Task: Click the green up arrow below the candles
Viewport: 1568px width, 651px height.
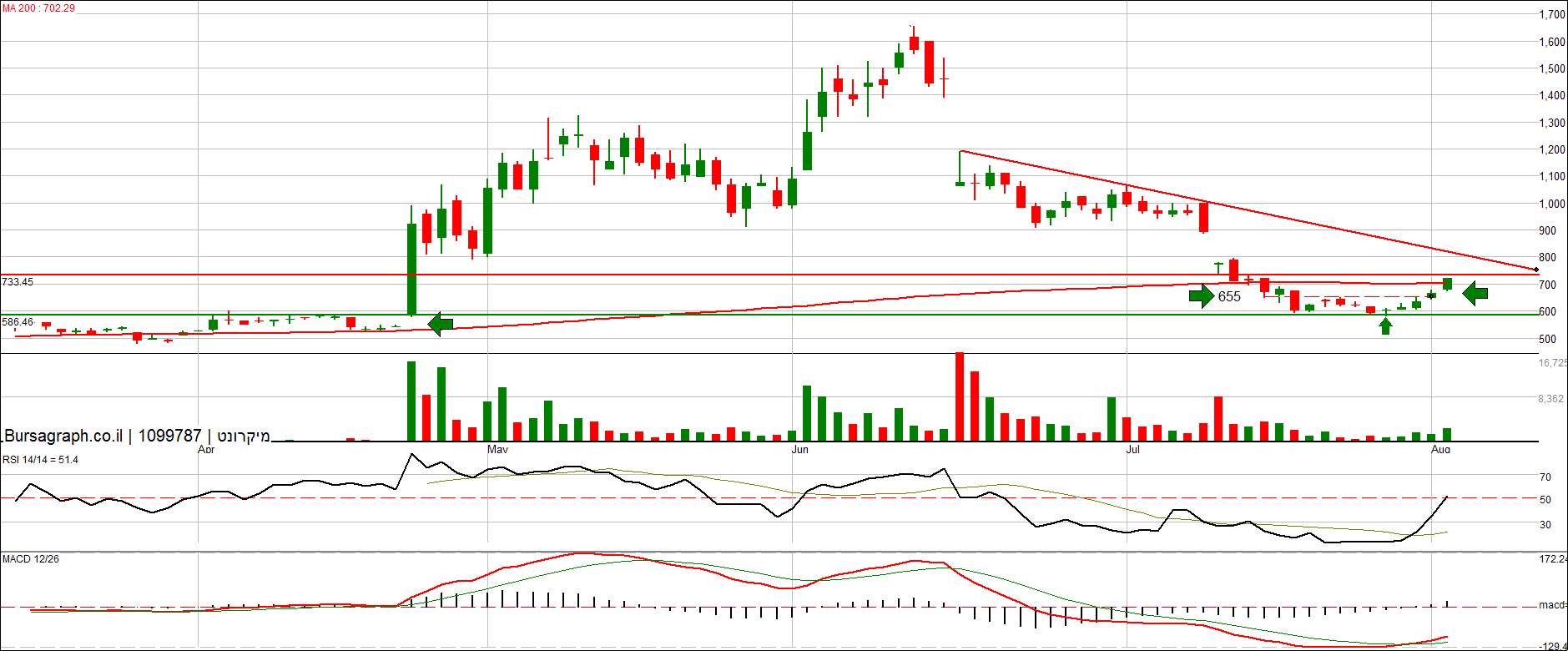Action: click(x=1385, y=325)
